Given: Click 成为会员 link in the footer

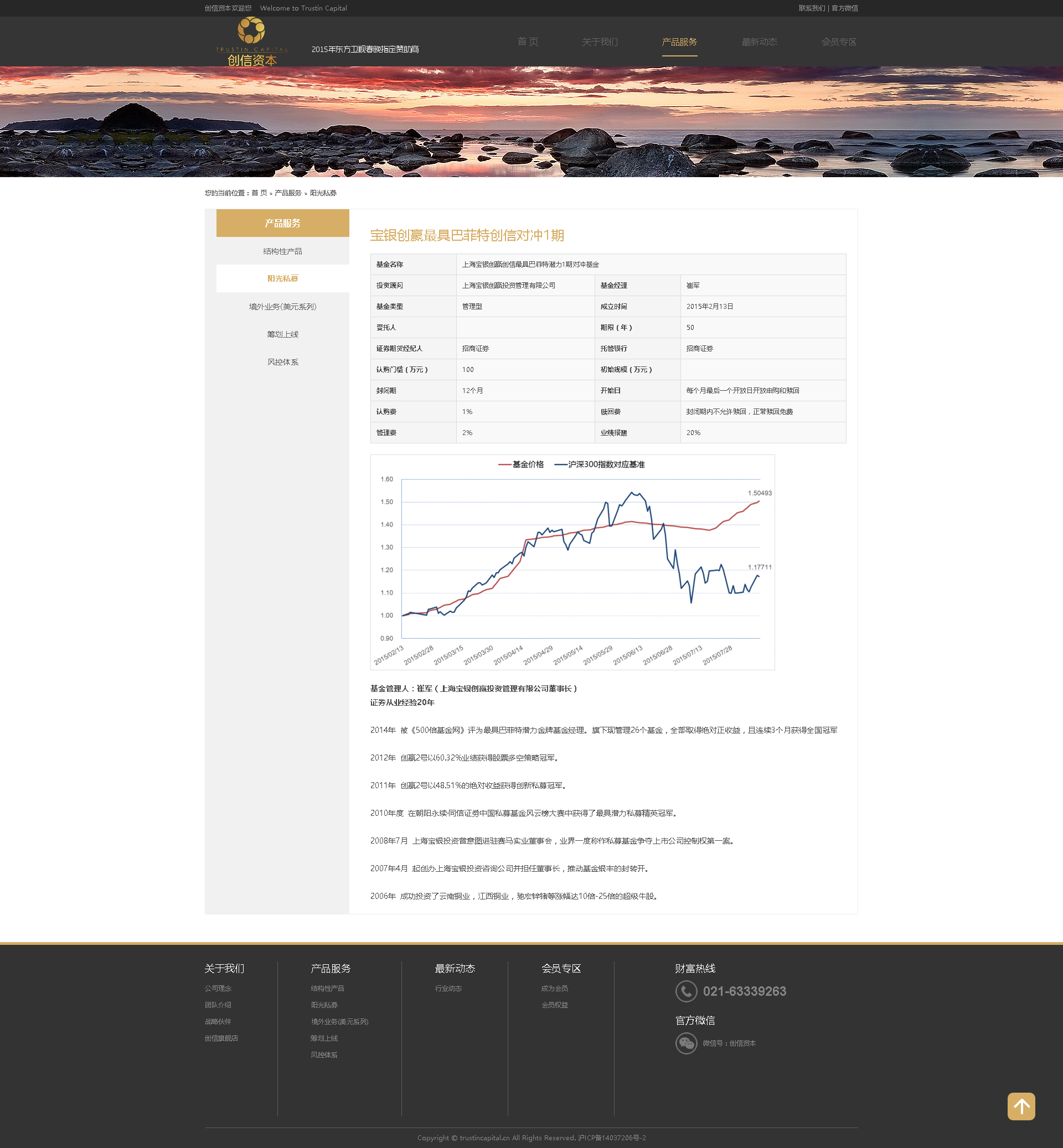Looking at the screenshot, I should (x=555, y=988).
